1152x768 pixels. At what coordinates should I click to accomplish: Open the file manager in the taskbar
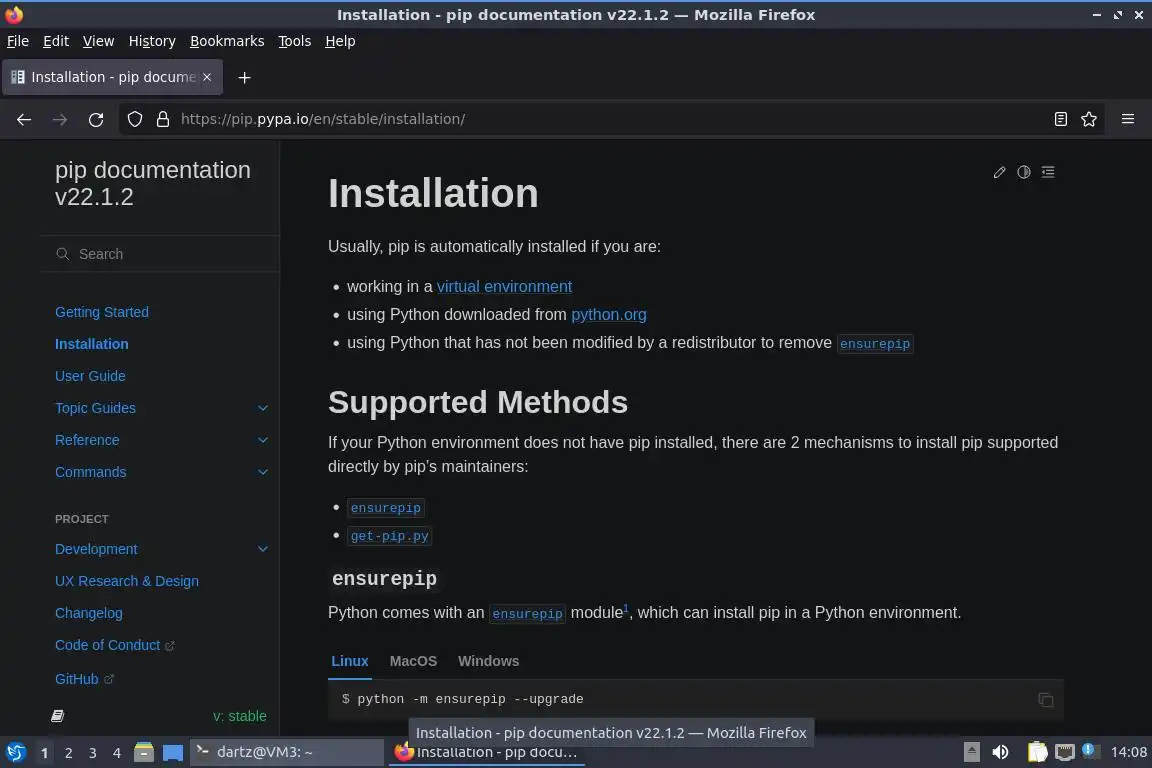point(144,753)
